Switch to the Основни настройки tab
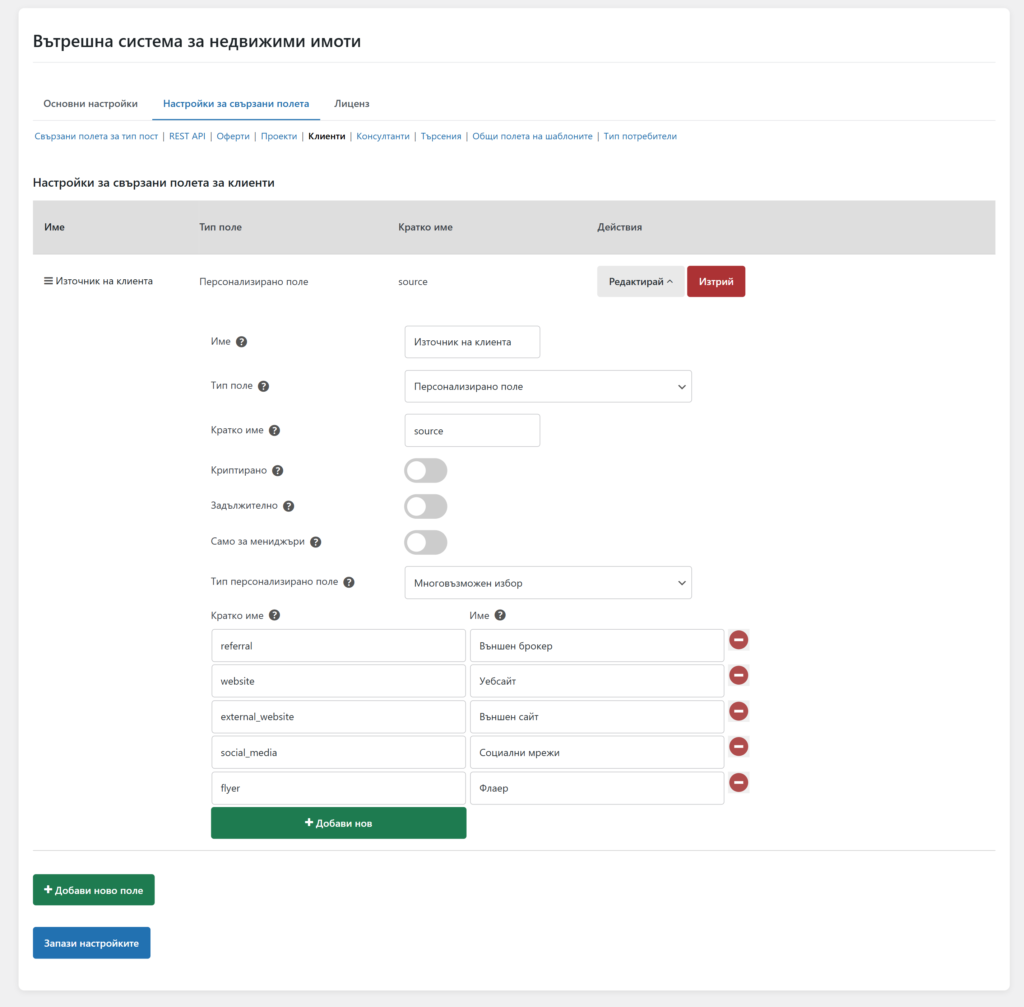1024x1007 pixels. pyautogui.click(x=90, y=103)
